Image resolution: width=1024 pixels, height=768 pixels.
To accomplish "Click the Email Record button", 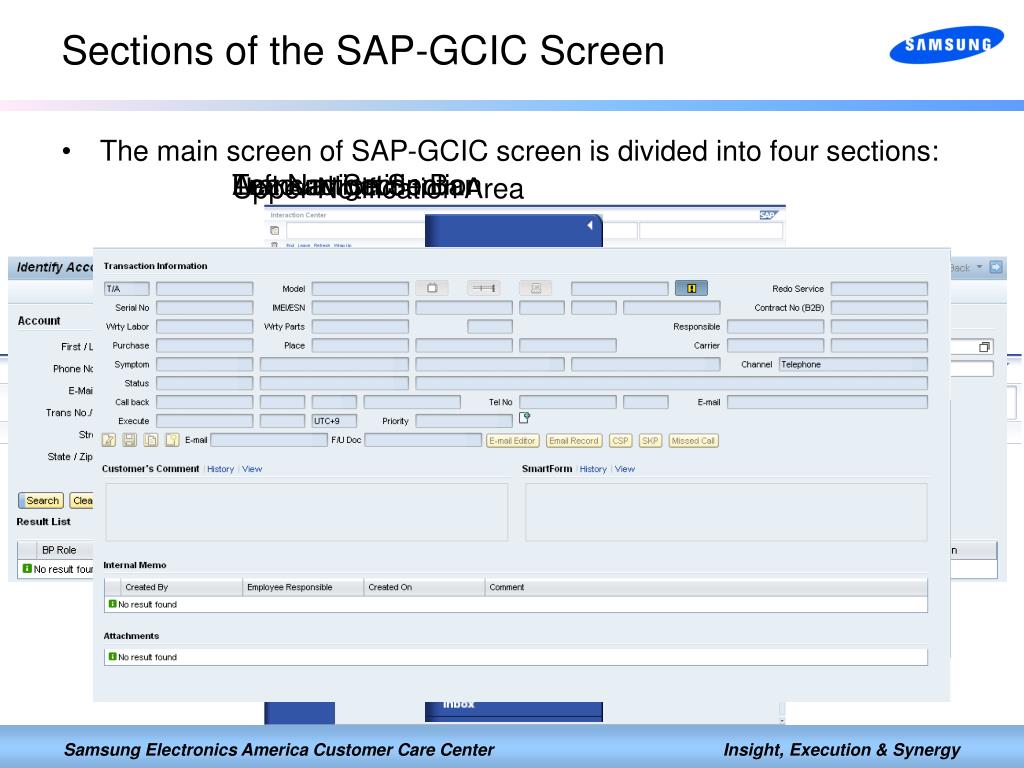I will (x=573, y=441).
